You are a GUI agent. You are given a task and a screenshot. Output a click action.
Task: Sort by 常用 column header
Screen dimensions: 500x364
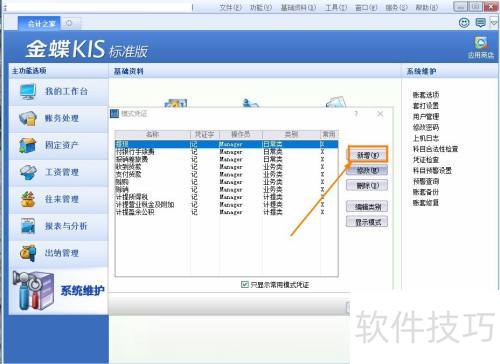coord(329,135)
